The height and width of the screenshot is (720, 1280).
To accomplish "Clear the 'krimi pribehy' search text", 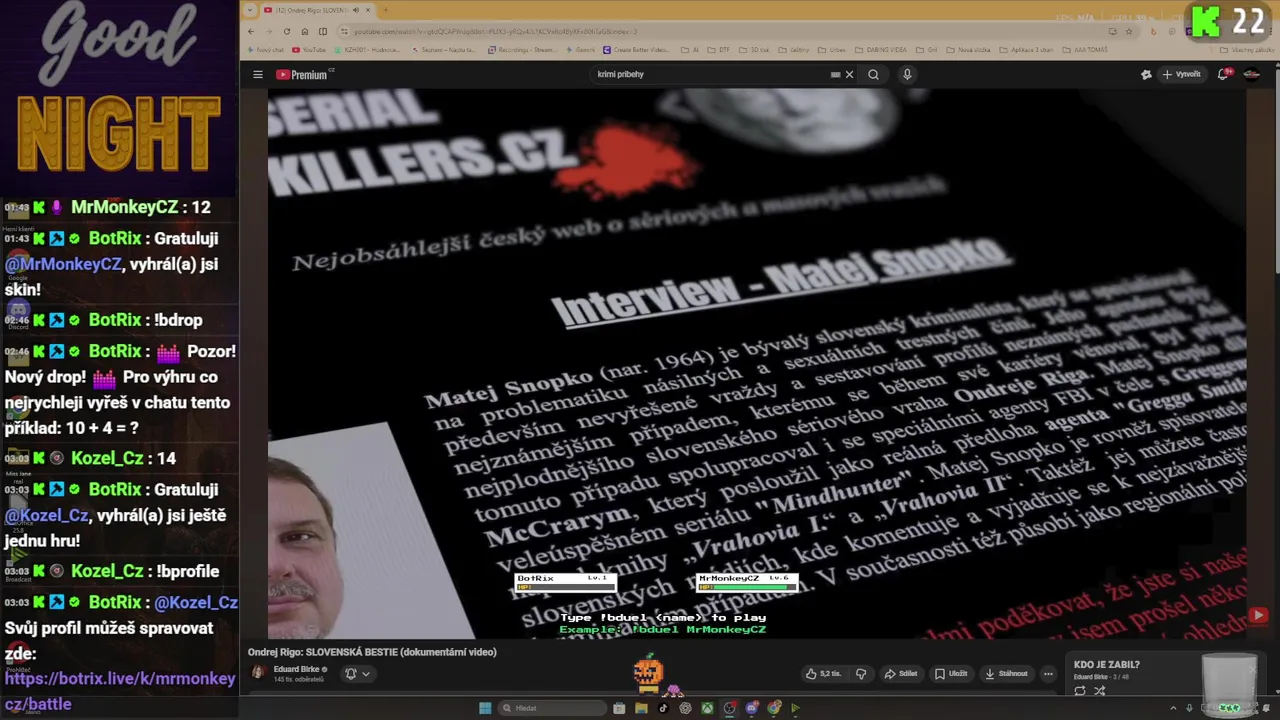I will tap(849, 74).
